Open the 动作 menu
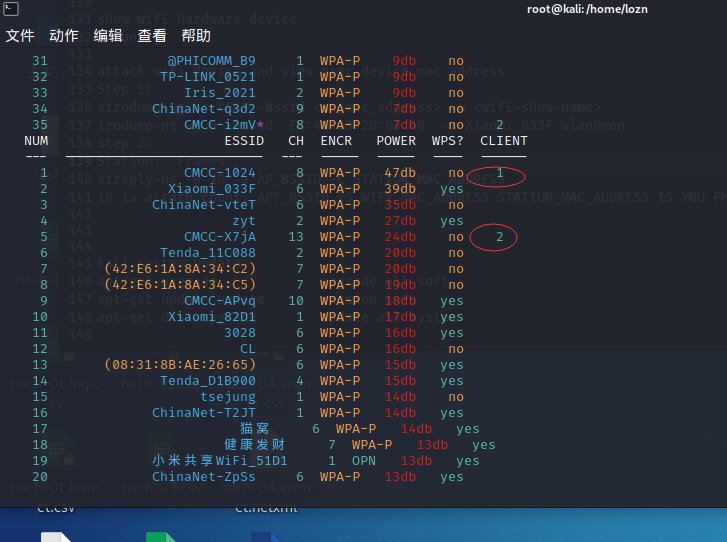The height and width of the screenshot is (542, 727). click(x=64, y=36)
